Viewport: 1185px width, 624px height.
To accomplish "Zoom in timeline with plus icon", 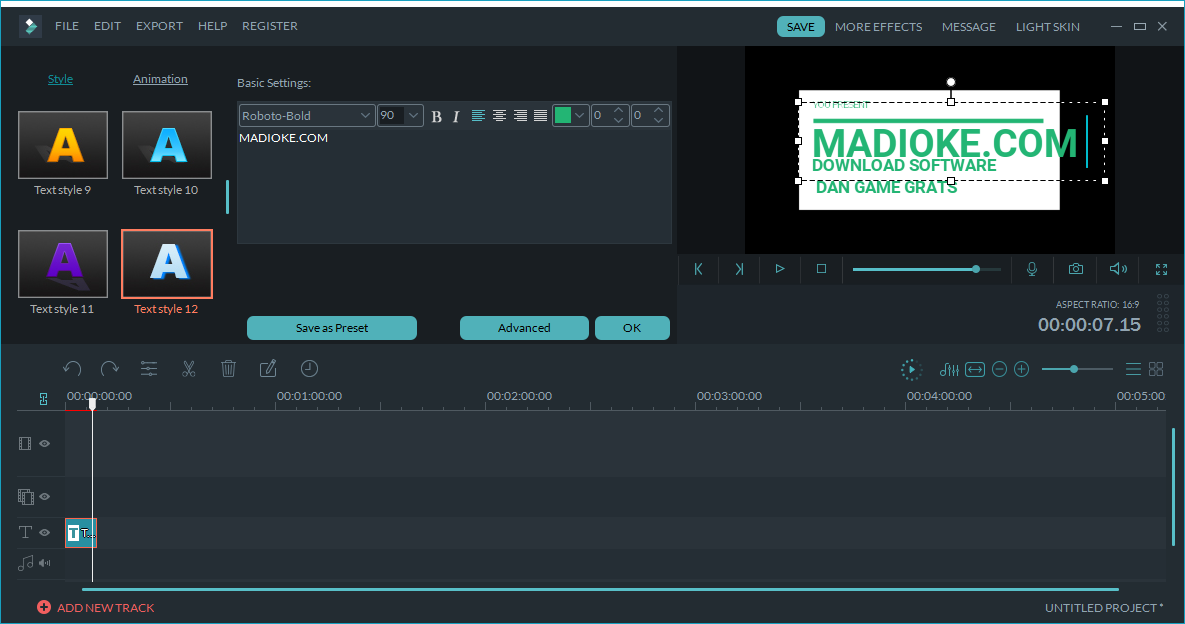I will (x=1022, y=369).
